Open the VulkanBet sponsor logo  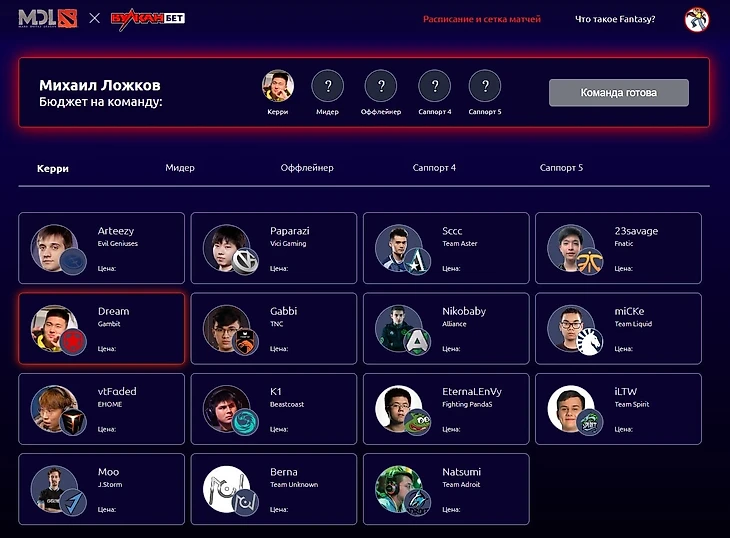(148, 19)
